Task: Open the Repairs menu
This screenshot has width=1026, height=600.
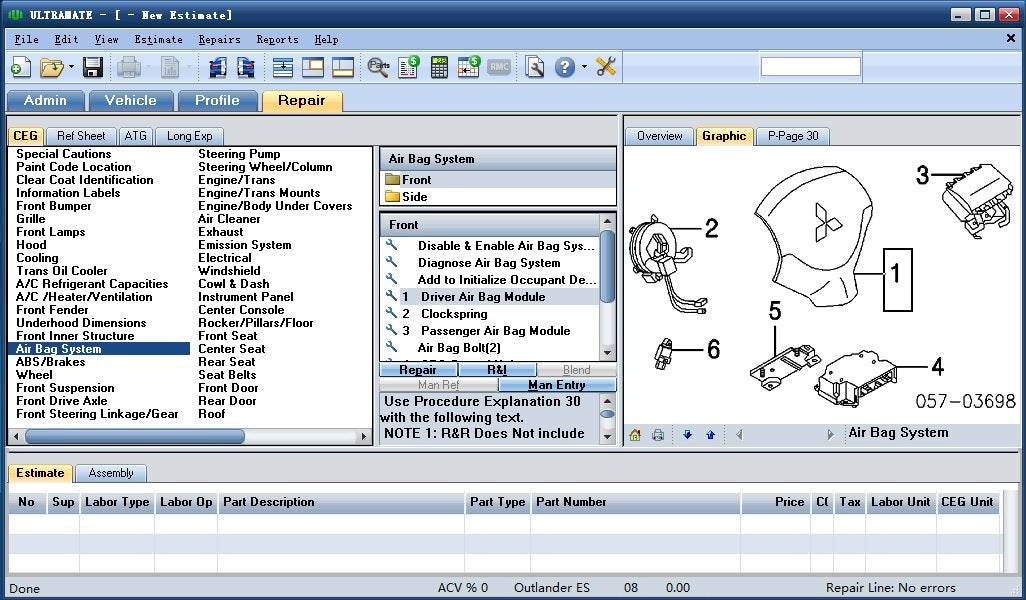Action: coord(219,39)
